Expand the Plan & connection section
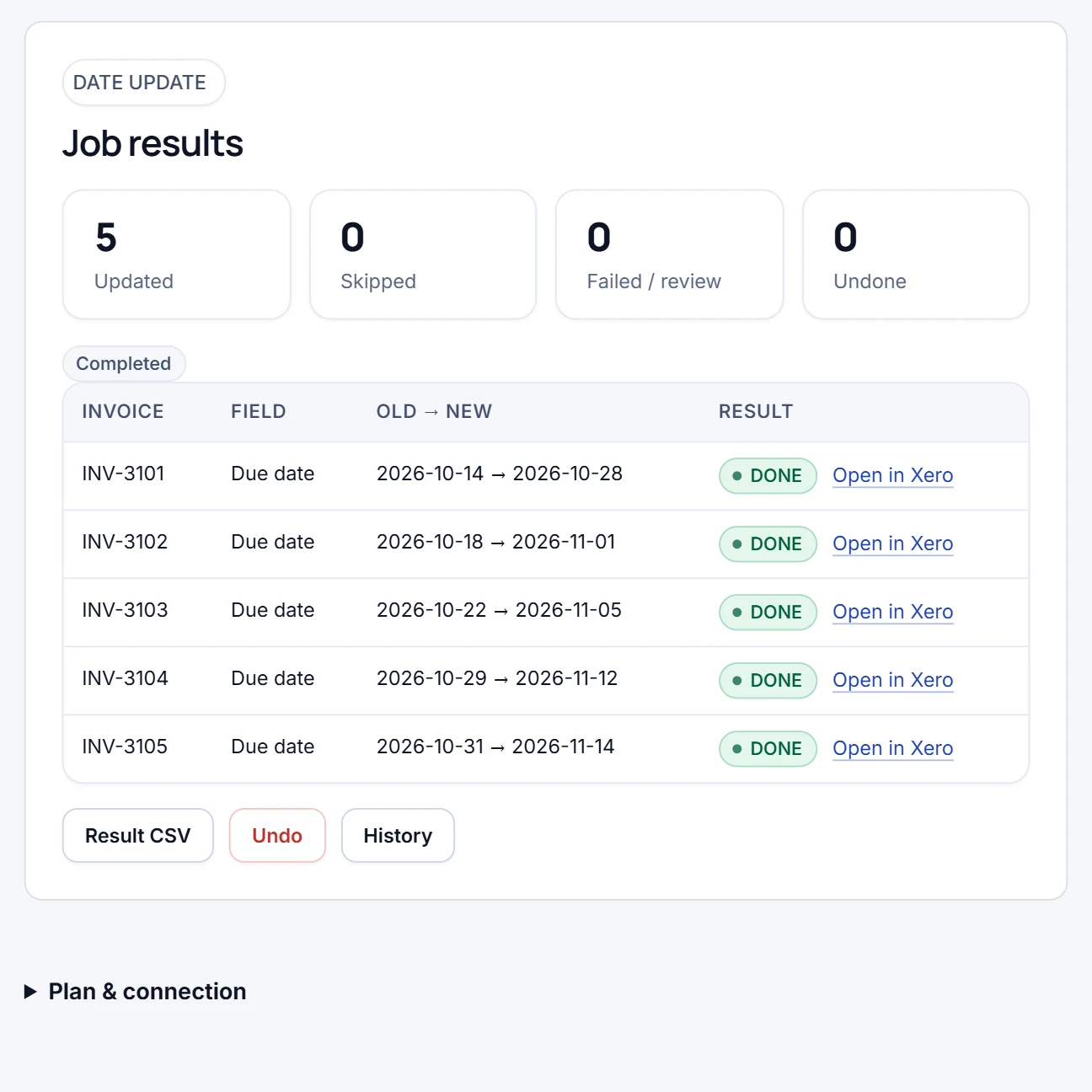The width and height of the screenshot is (1092, 1092). [135, 992]
